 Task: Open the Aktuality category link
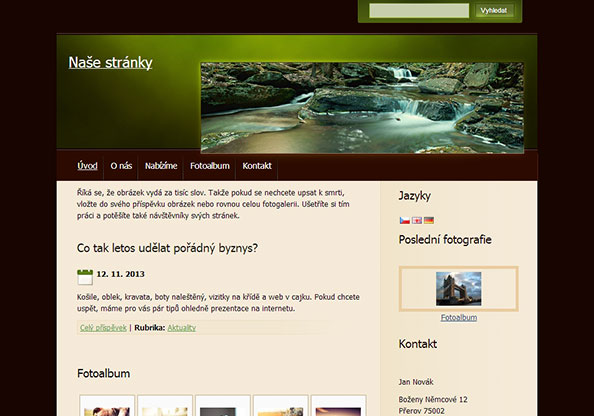pyautogui.click(x=181, y=328)
